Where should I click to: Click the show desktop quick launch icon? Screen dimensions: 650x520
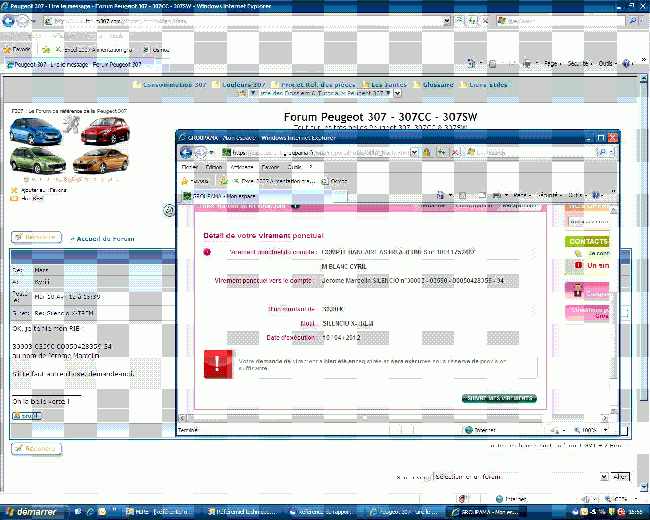coord(78,512)
